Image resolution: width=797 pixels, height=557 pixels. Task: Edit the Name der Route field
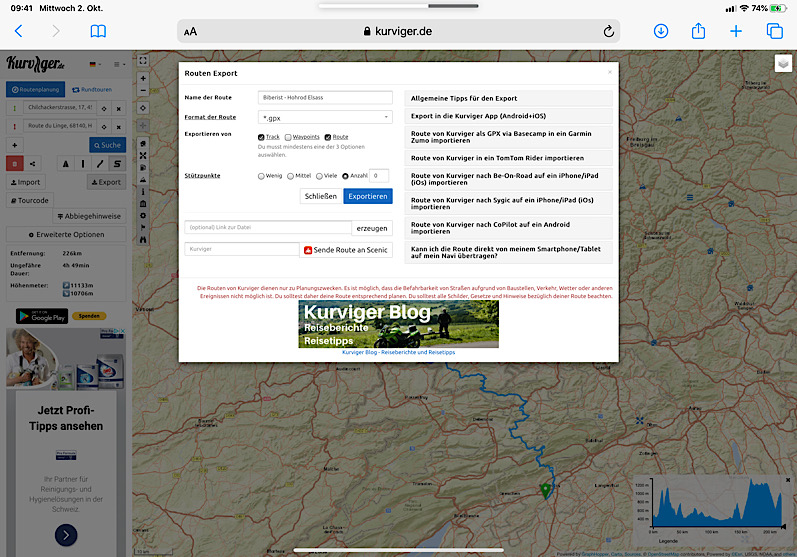[325, 98]
